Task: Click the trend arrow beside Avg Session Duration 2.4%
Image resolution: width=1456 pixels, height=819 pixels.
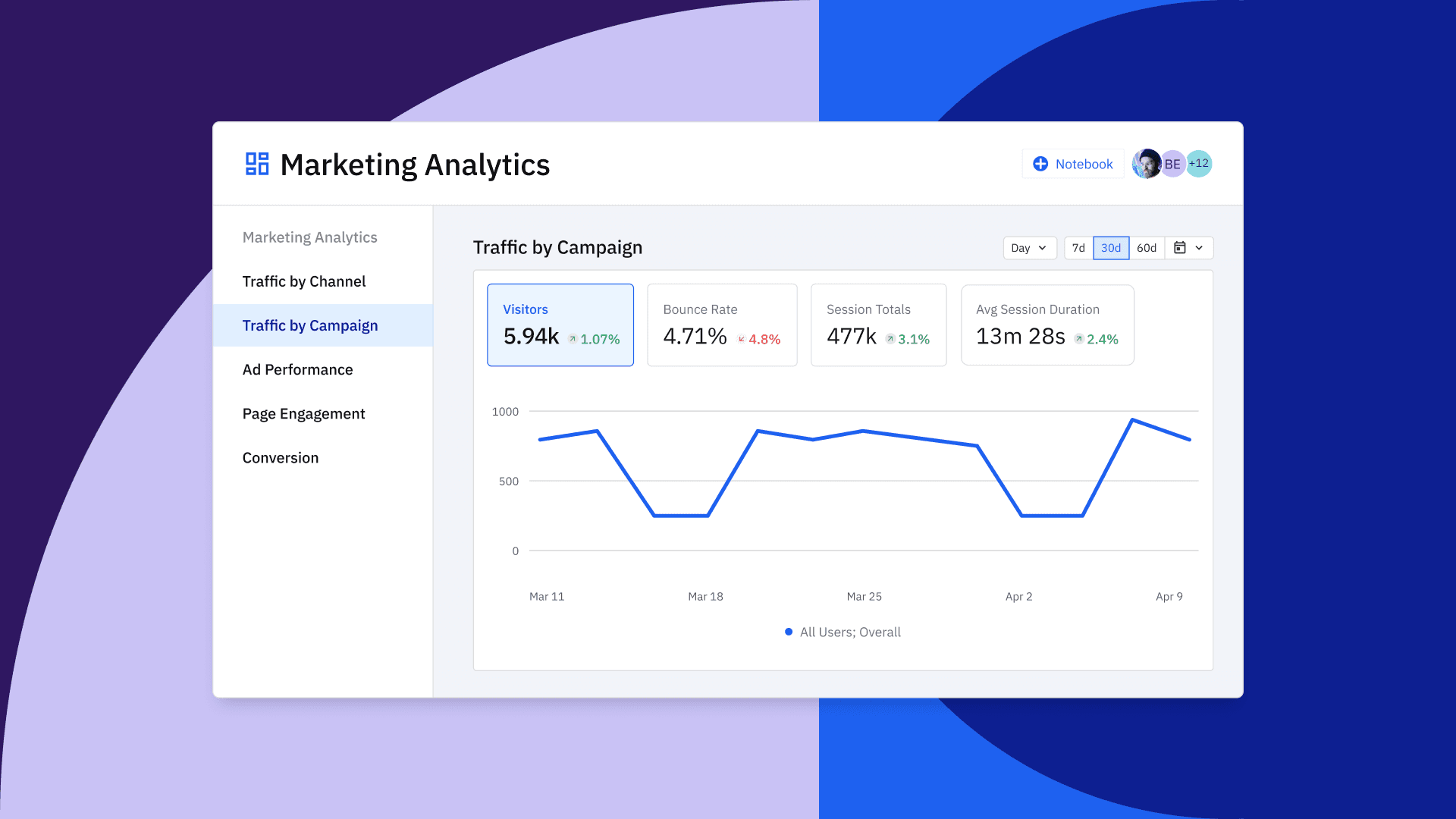Action: (1078, 340)
